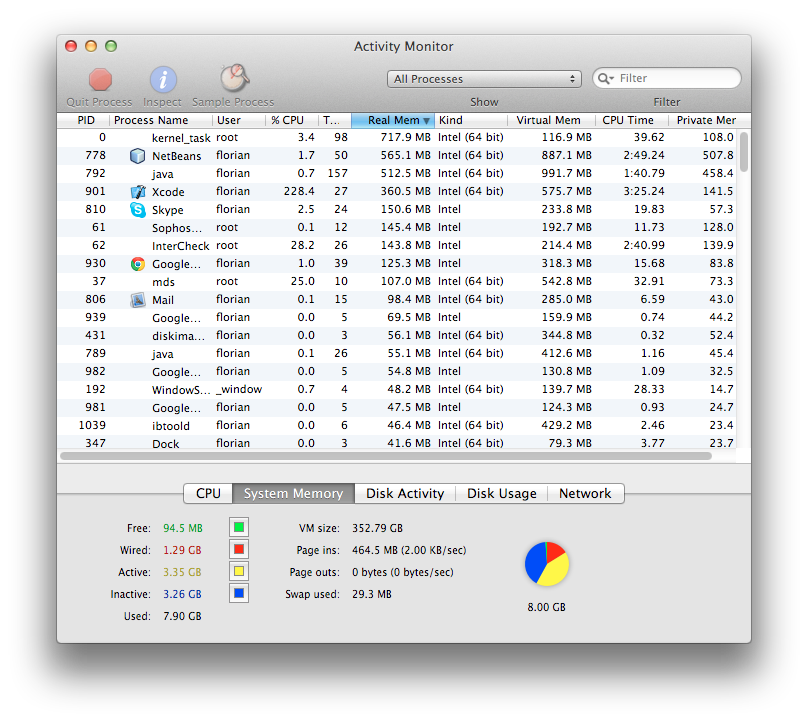Open the Network tab
Screen dimensions: 808x722
pos(585,493)
